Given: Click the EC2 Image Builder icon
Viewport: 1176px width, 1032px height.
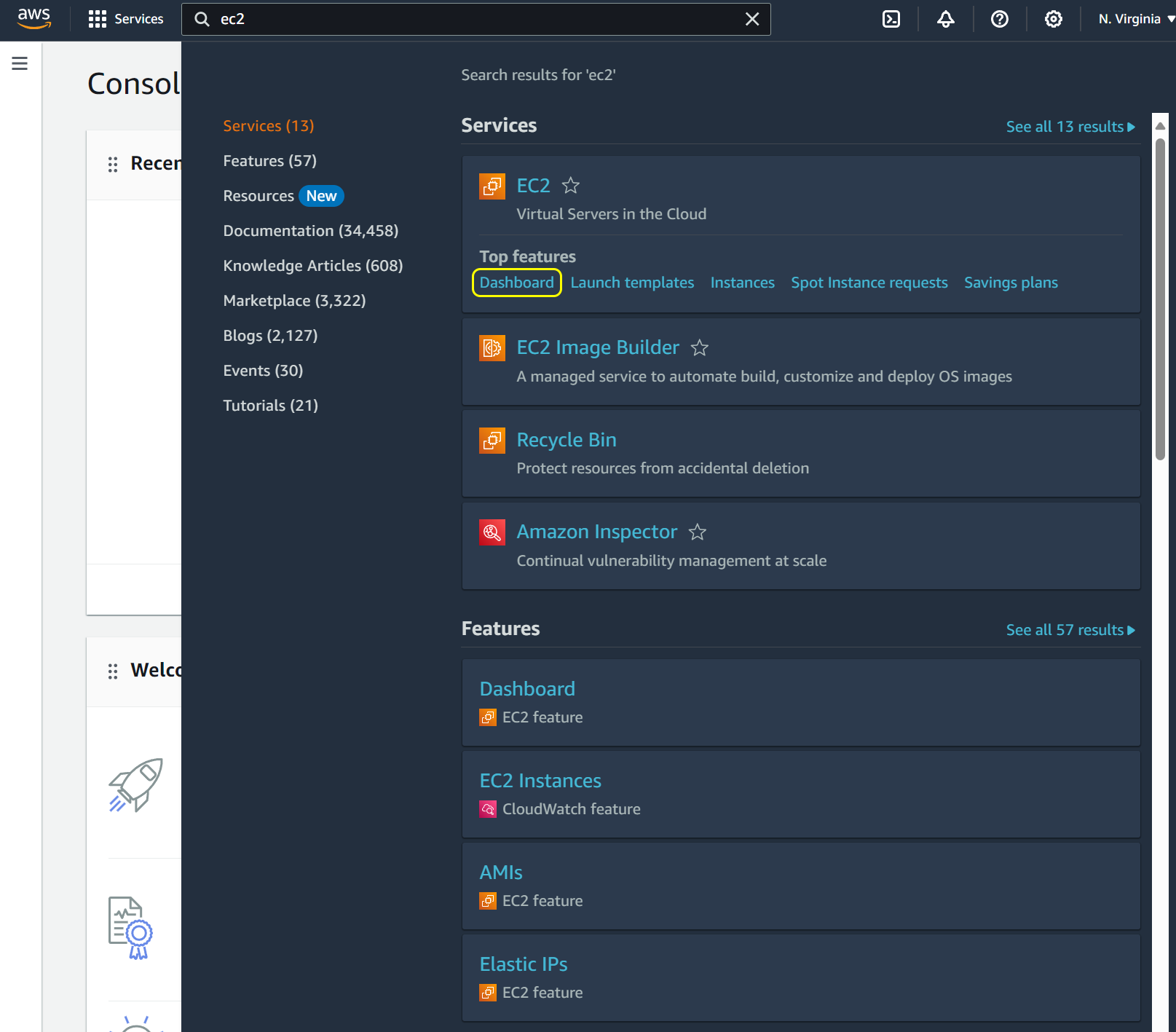Looking at the screenshot, I should pos(492,348).
